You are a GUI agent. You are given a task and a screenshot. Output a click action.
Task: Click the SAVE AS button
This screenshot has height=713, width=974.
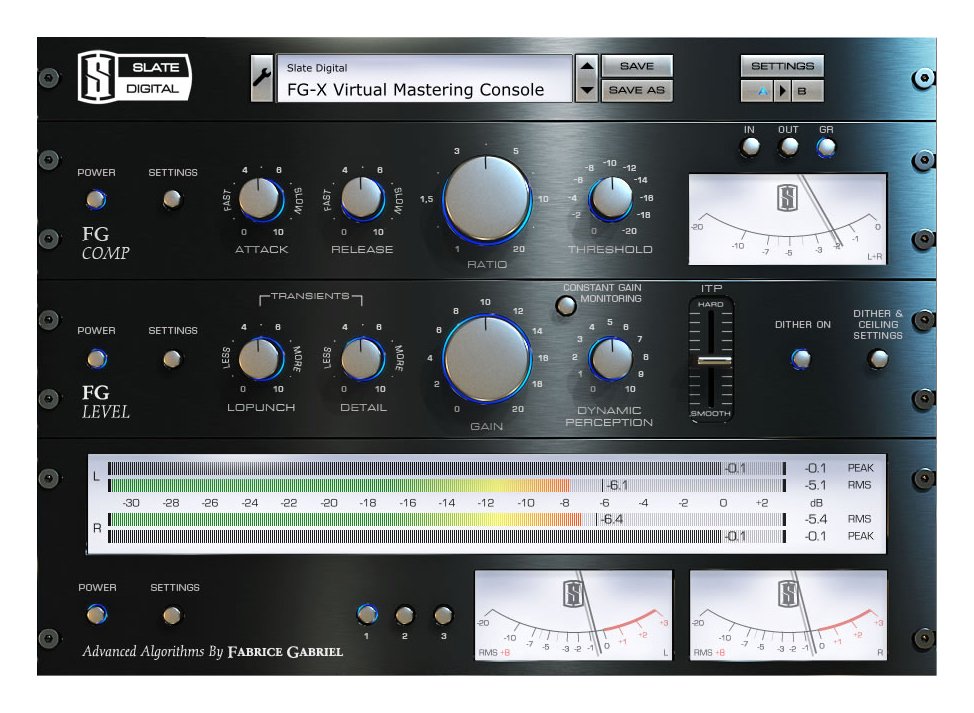pyautogui.click(x=637, y=90)
